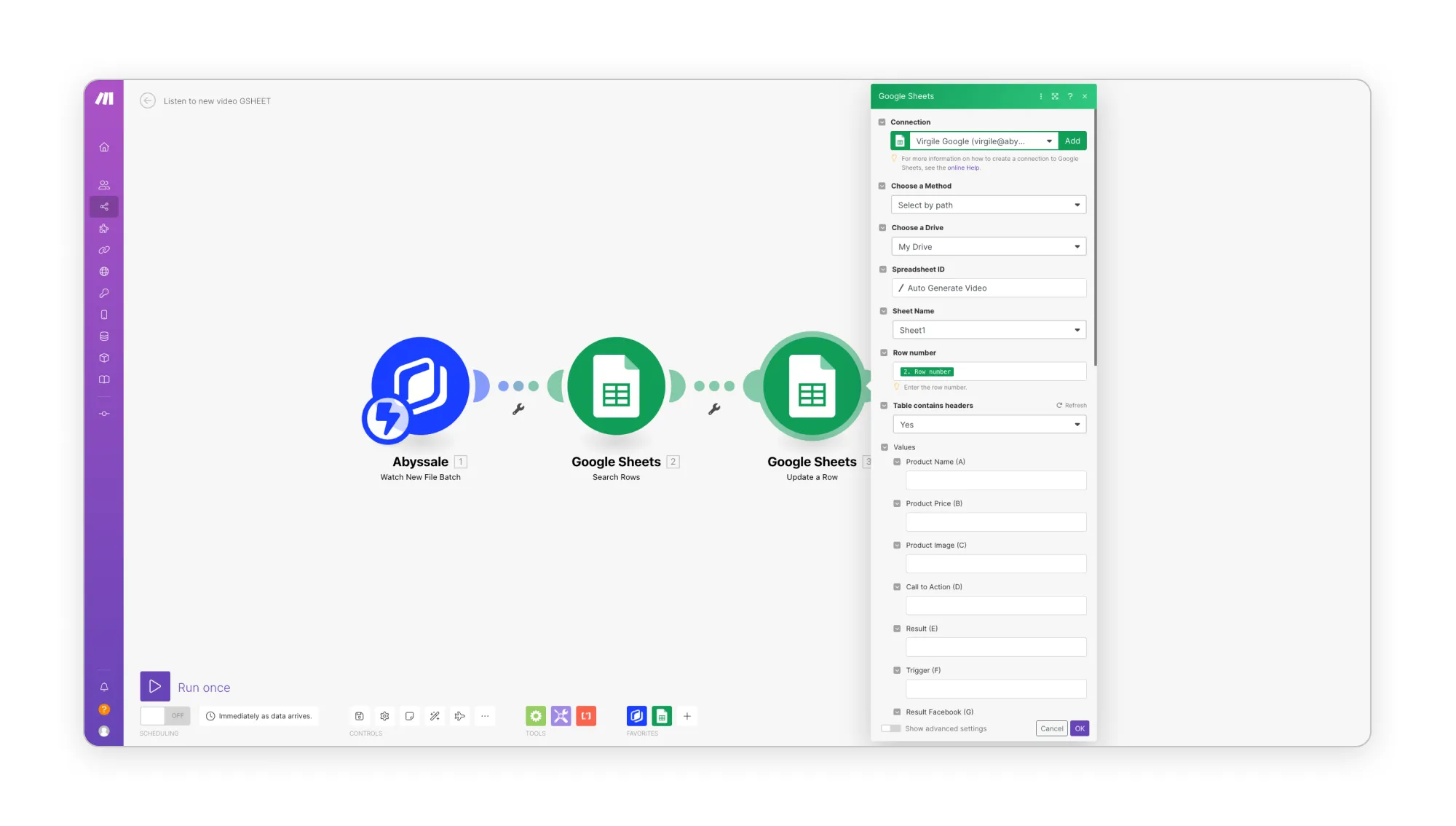Click the save scenario icon in controls
The height and width of the screenshot is (826, 1456).
tap(359, 716)
